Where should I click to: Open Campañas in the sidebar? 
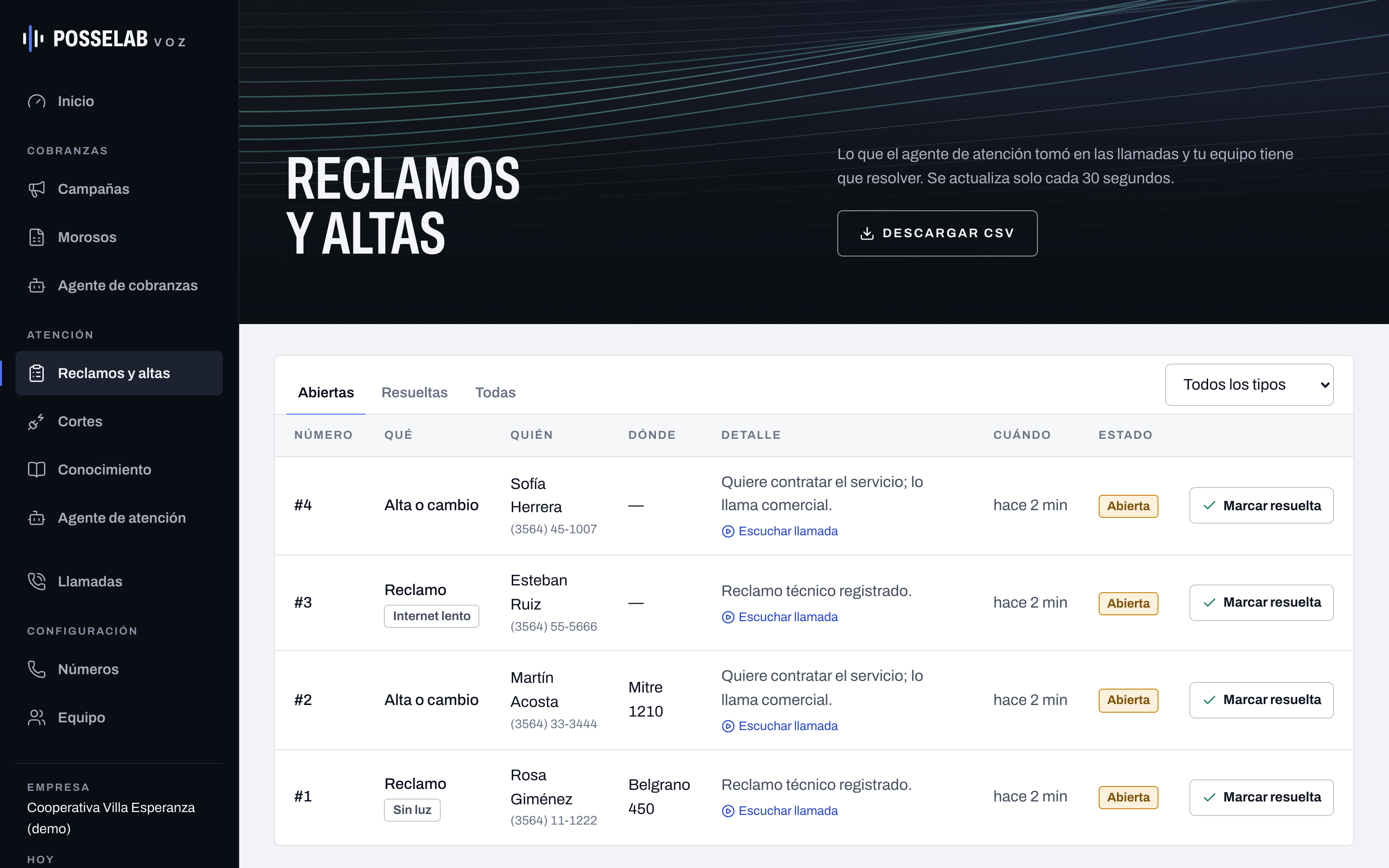pyautogui.click(x=119, y=190)
